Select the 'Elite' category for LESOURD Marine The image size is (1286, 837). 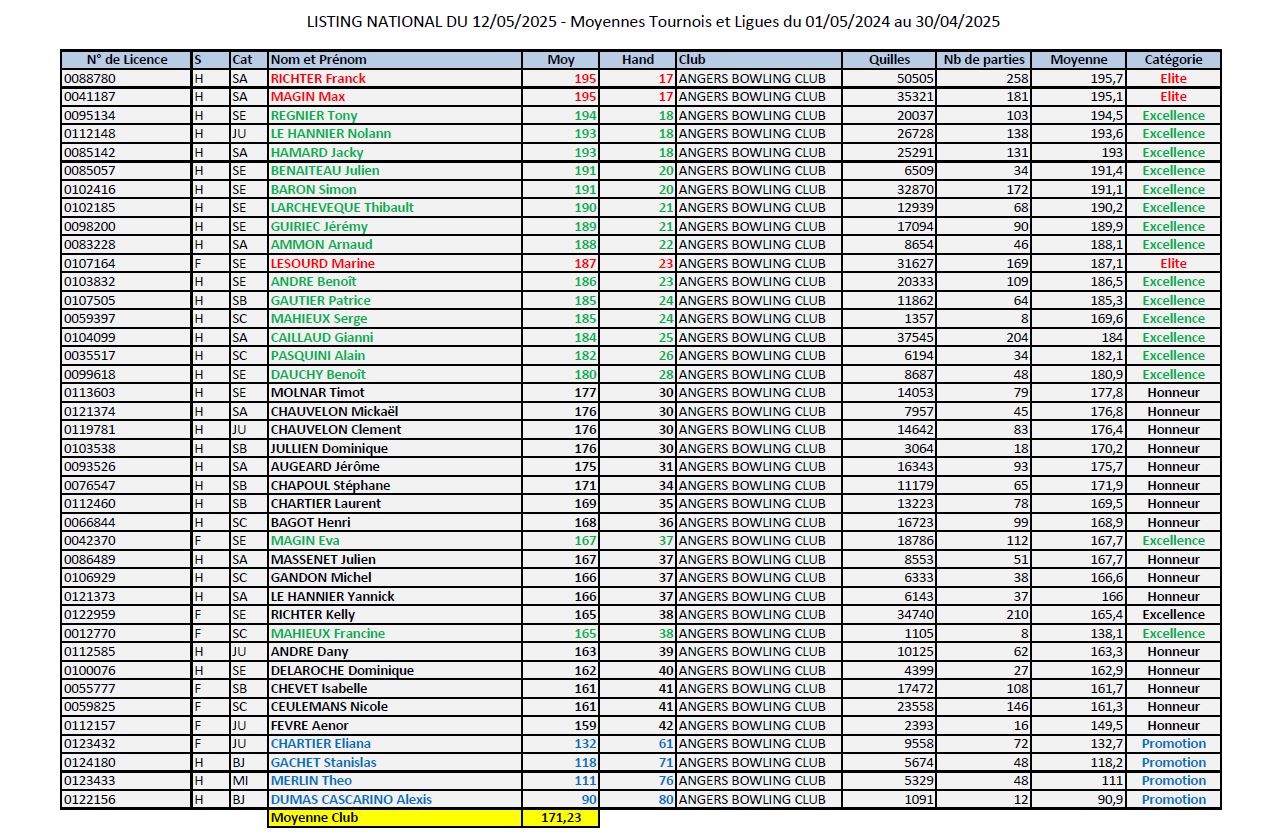point(1173,263)
